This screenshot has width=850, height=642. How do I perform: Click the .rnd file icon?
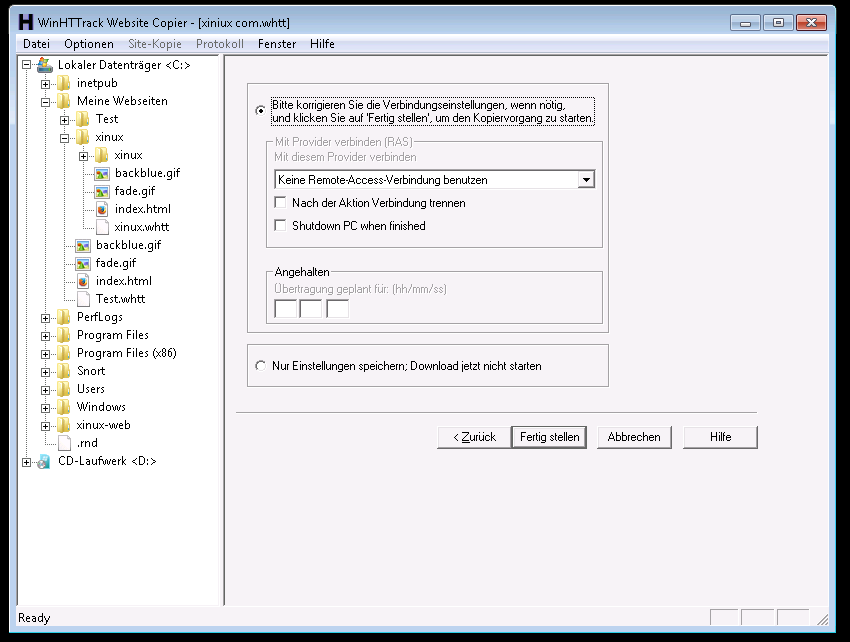coord(64,443)
